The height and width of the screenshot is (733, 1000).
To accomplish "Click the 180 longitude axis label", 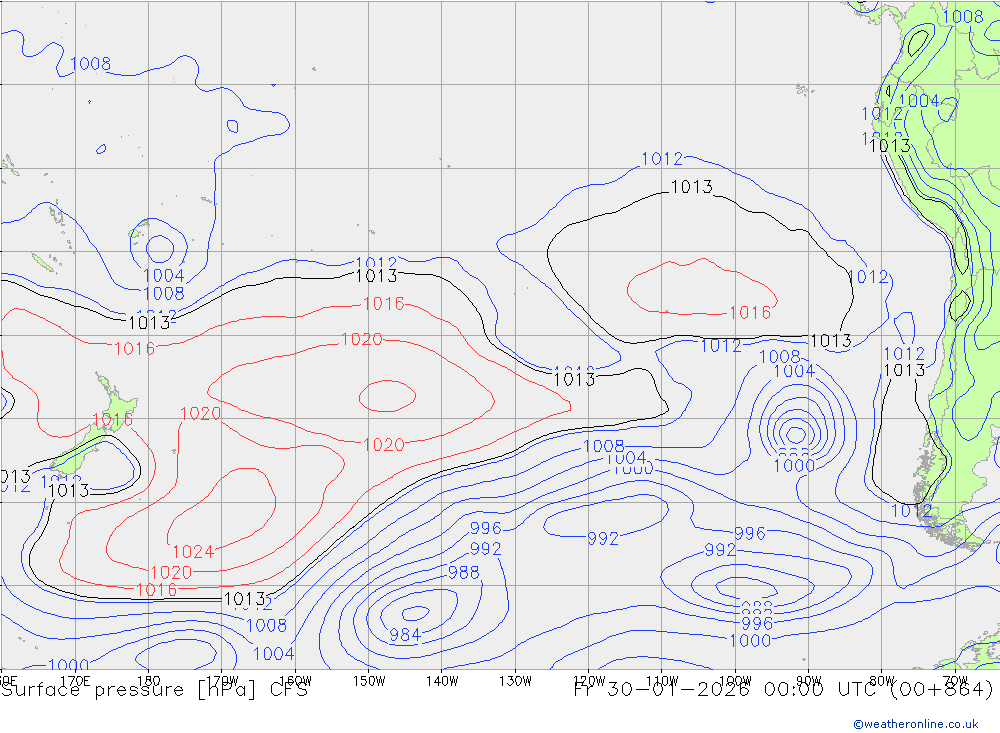I will [149, 681].
